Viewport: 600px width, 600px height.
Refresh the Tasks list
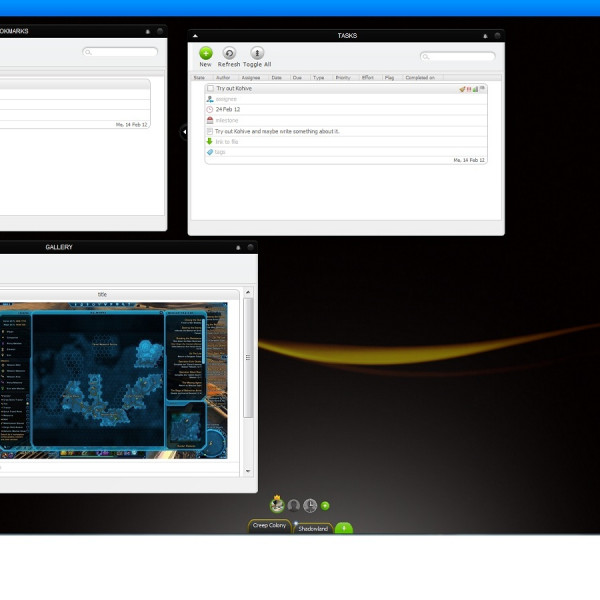click(230, 54)
